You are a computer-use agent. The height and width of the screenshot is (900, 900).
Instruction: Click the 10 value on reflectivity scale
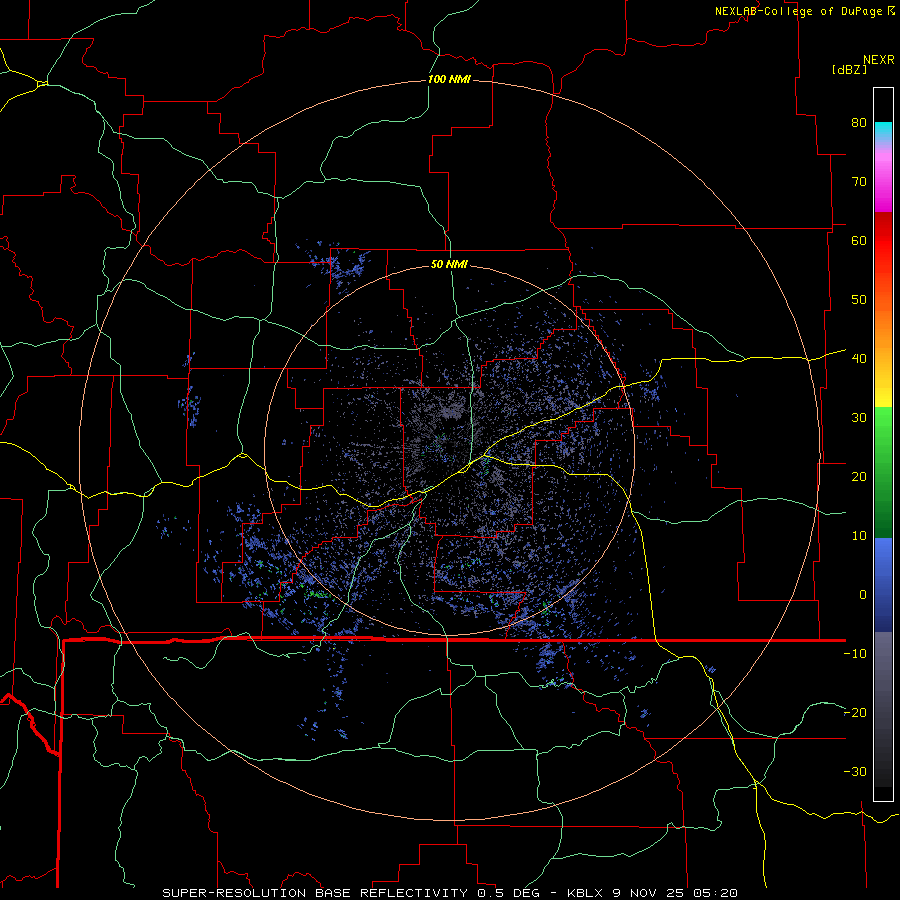click(859, 536)
